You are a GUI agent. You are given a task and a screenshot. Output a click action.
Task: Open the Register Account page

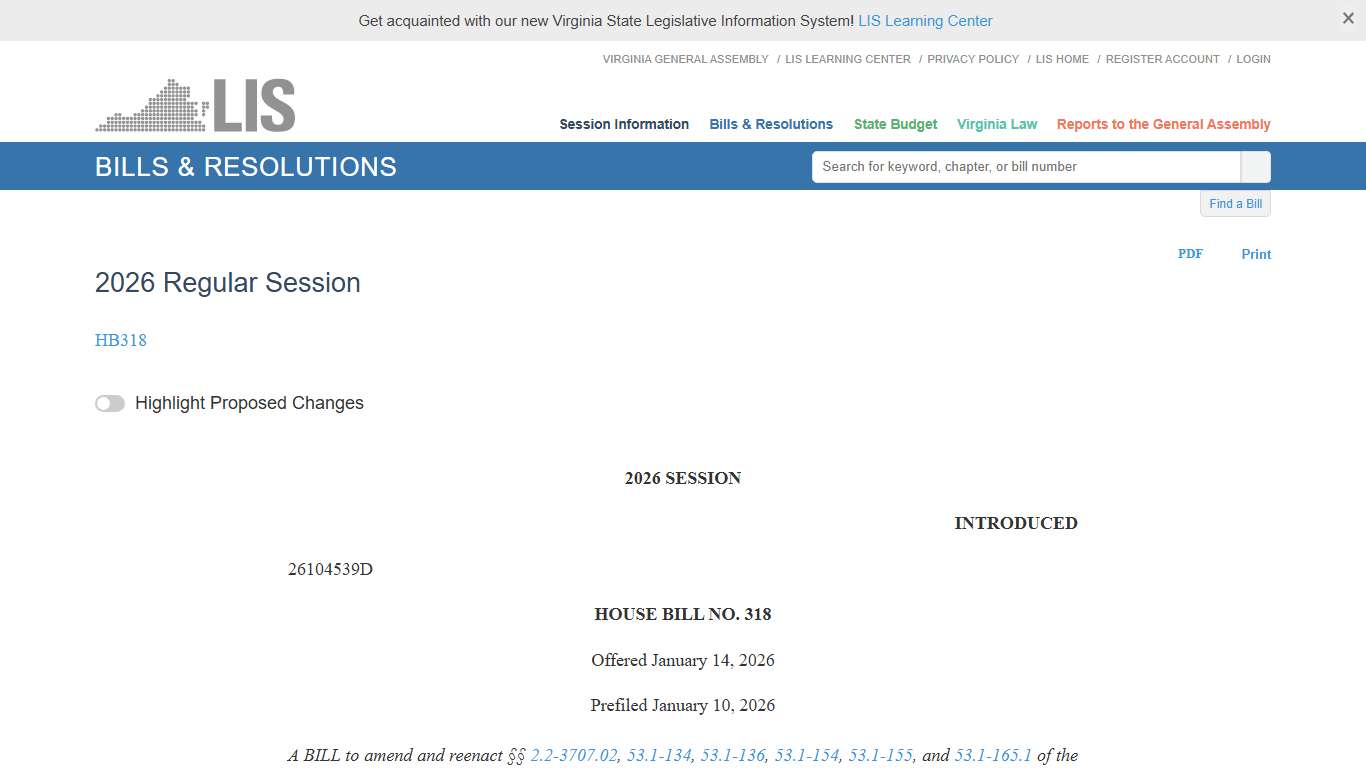(1162, 59)
